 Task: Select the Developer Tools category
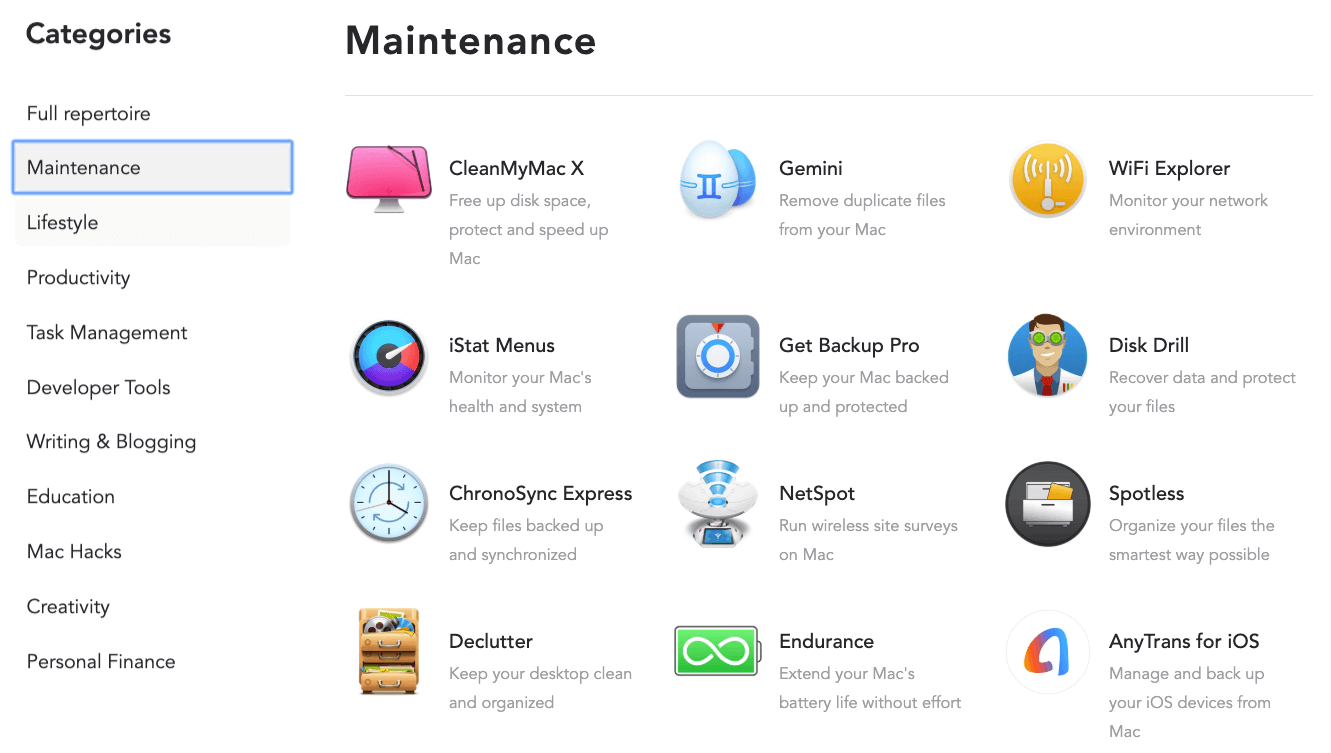point(98,387)
